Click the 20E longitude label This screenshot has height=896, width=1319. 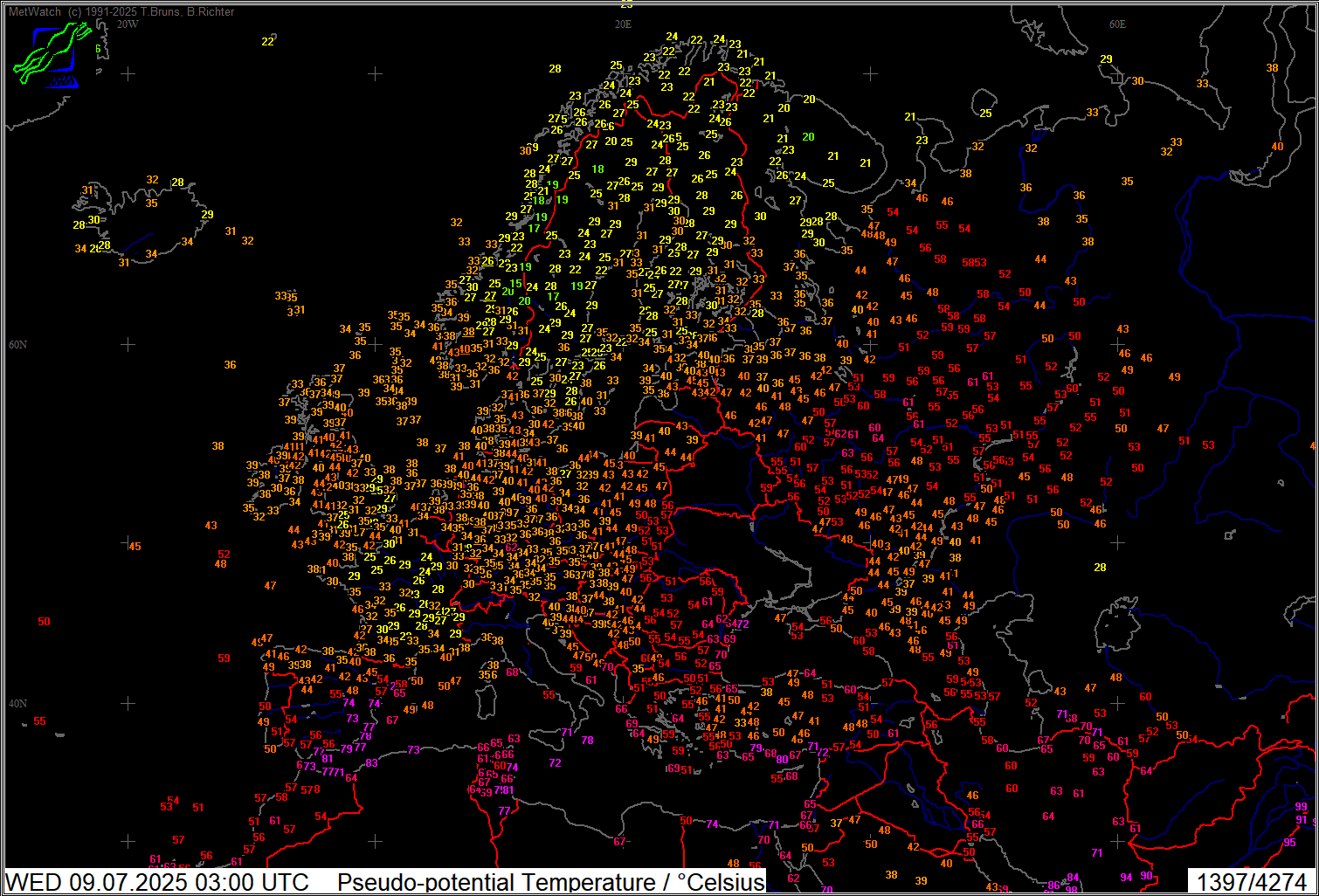[x=623, y=24]
